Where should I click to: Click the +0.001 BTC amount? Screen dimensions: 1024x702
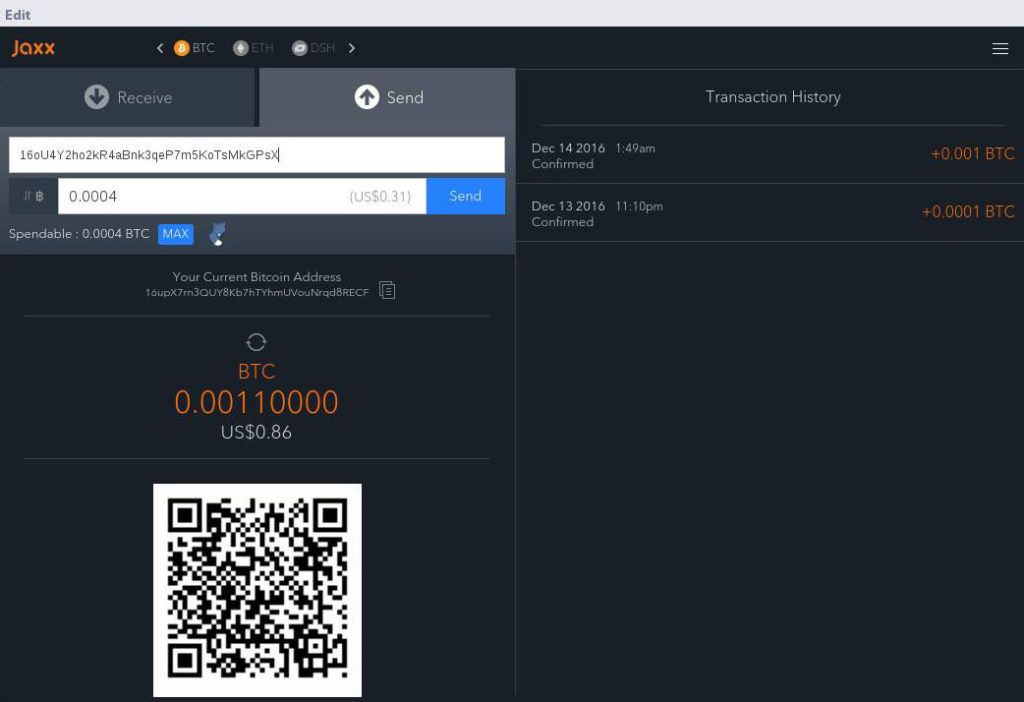coord(972,154)
